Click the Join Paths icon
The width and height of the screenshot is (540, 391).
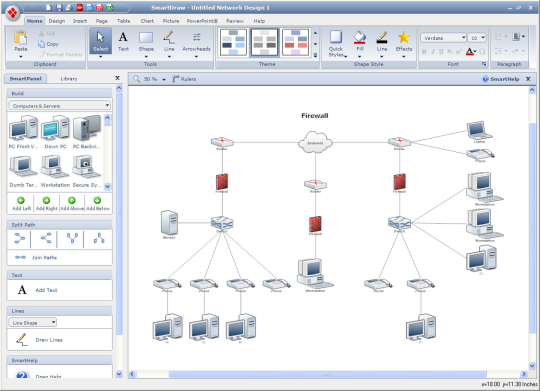[20, 257]
